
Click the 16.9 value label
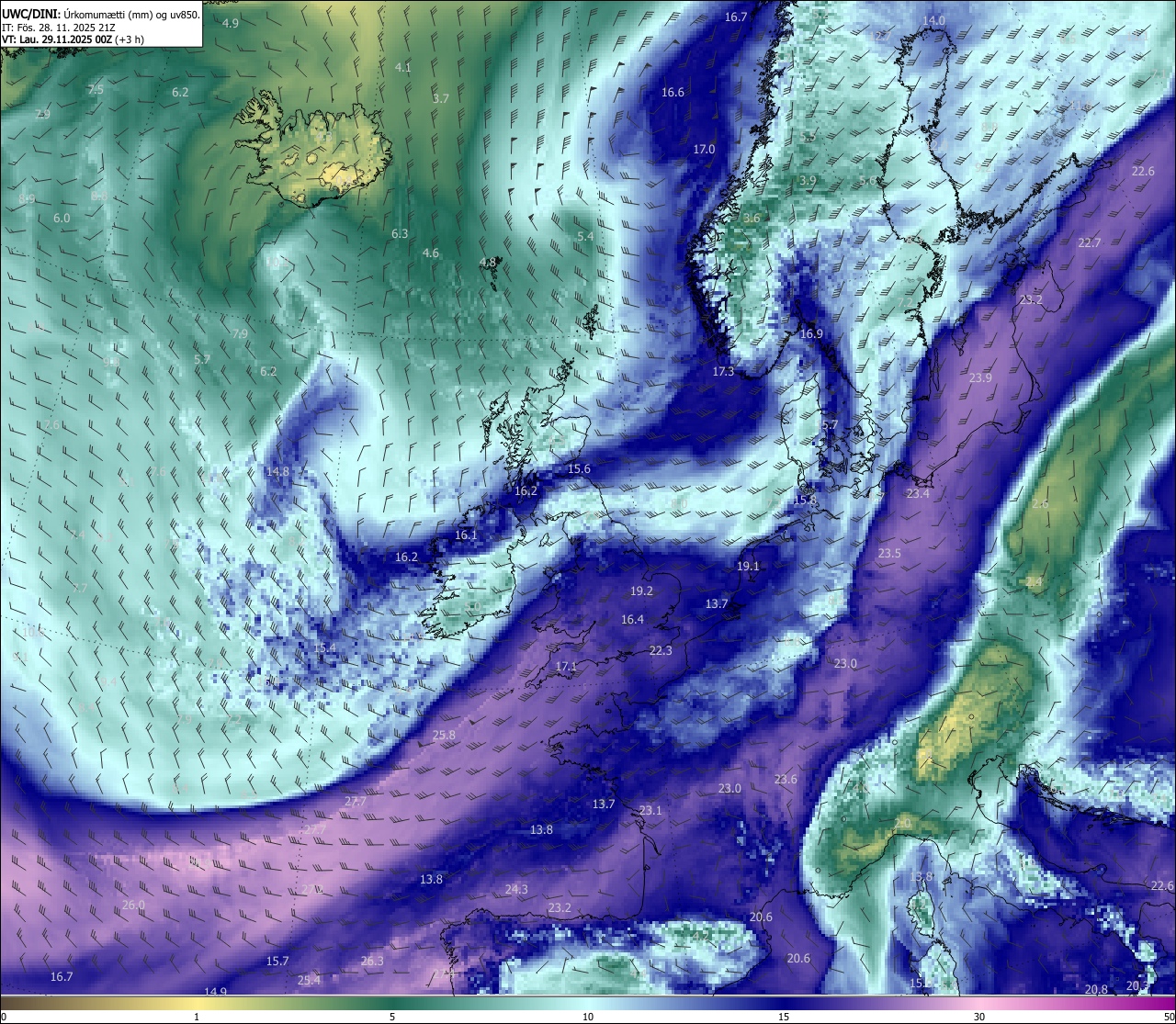pos(811,333)
